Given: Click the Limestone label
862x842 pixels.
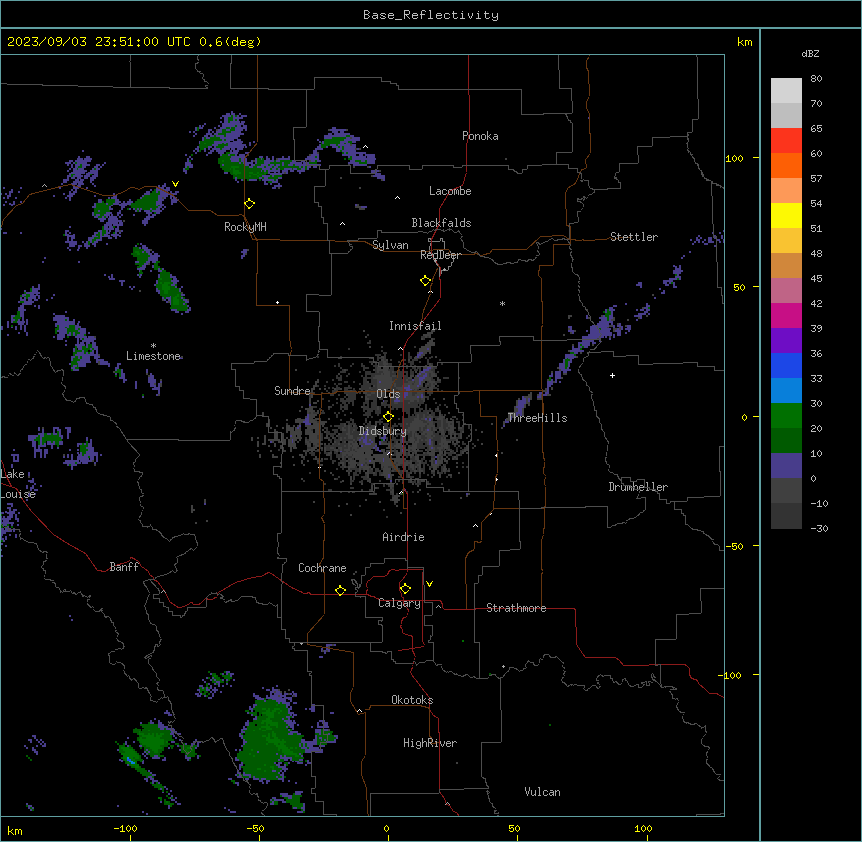Looking at the screenshot, I should coord(153,356).
